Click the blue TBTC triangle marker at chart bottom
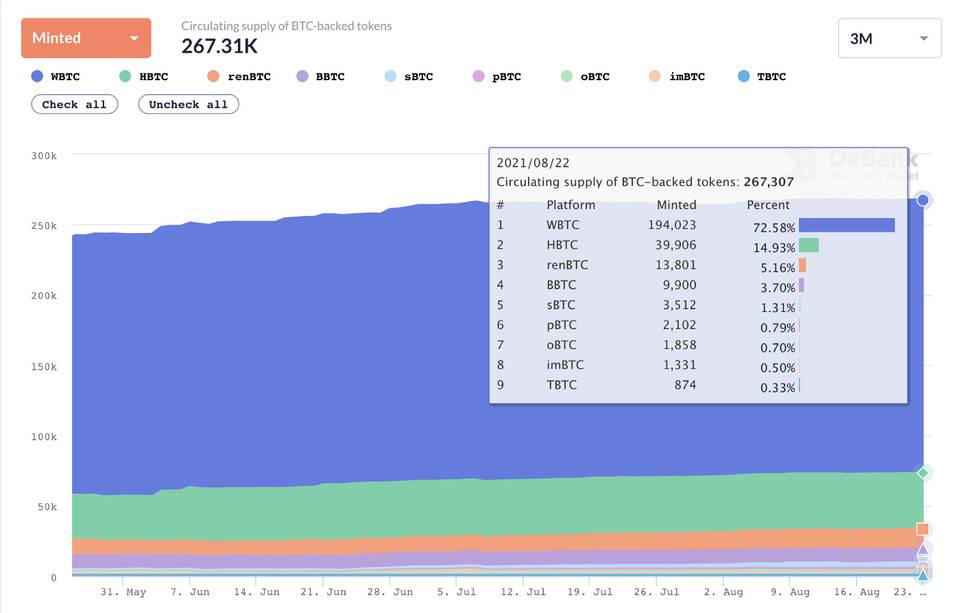This screenshot has width=960, height=613. pyautogui.click(x=923, y=575)
